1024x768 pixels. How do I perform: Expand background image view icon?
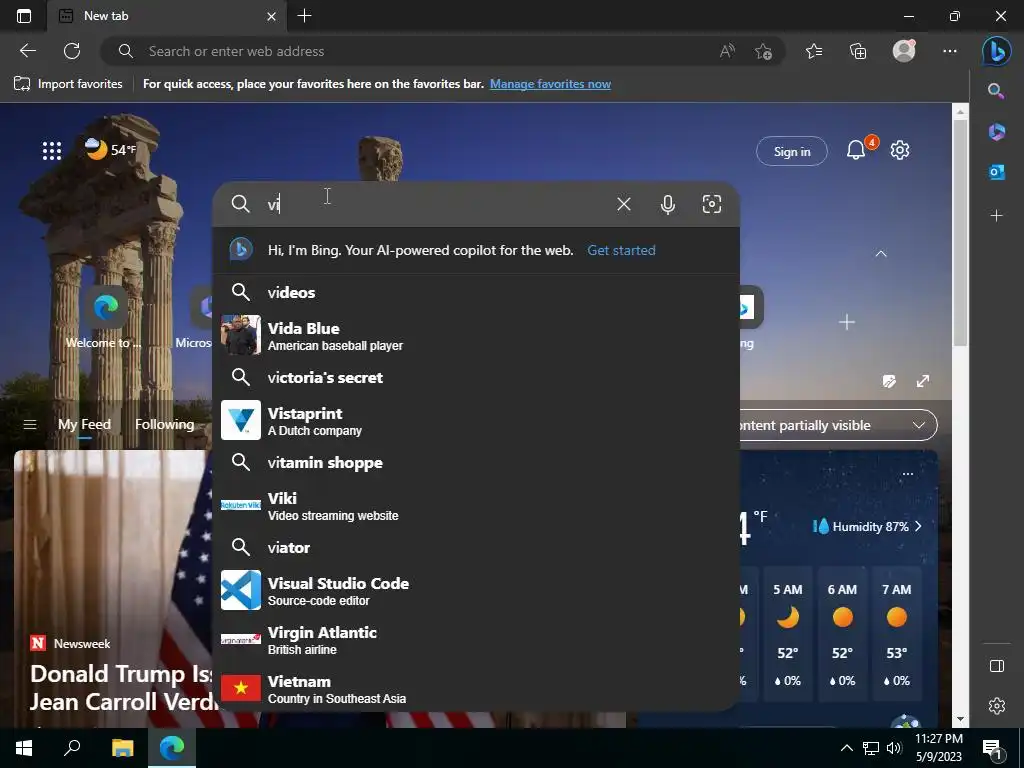tap(922, 381)
